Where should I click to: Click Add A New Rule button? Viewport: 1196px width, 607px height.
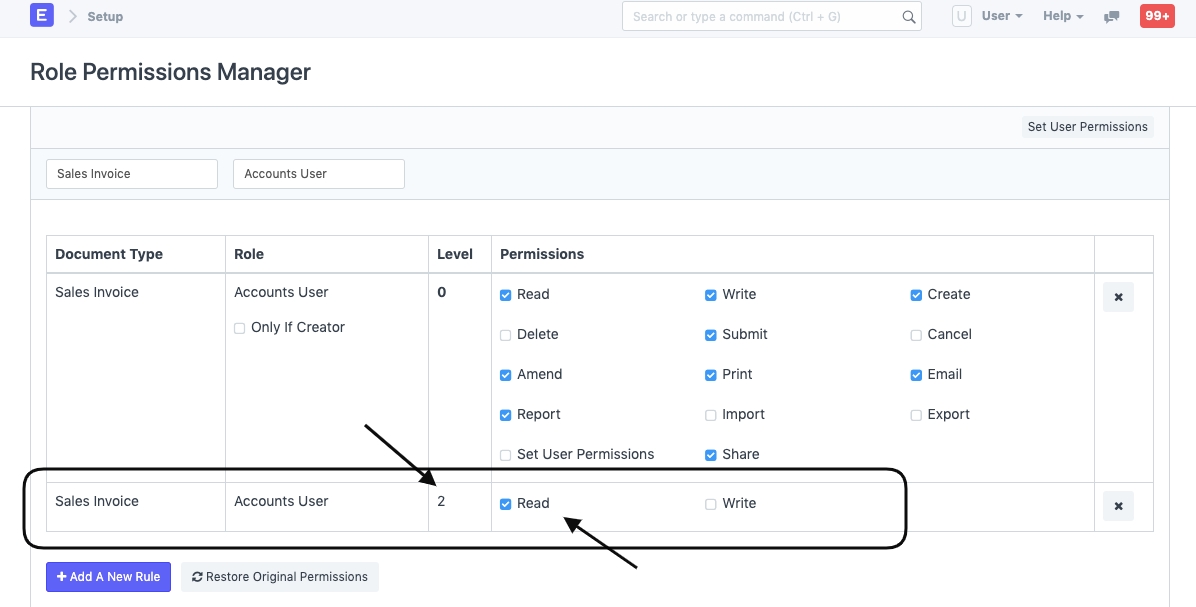pyautogui.click(x=109, y=577)
